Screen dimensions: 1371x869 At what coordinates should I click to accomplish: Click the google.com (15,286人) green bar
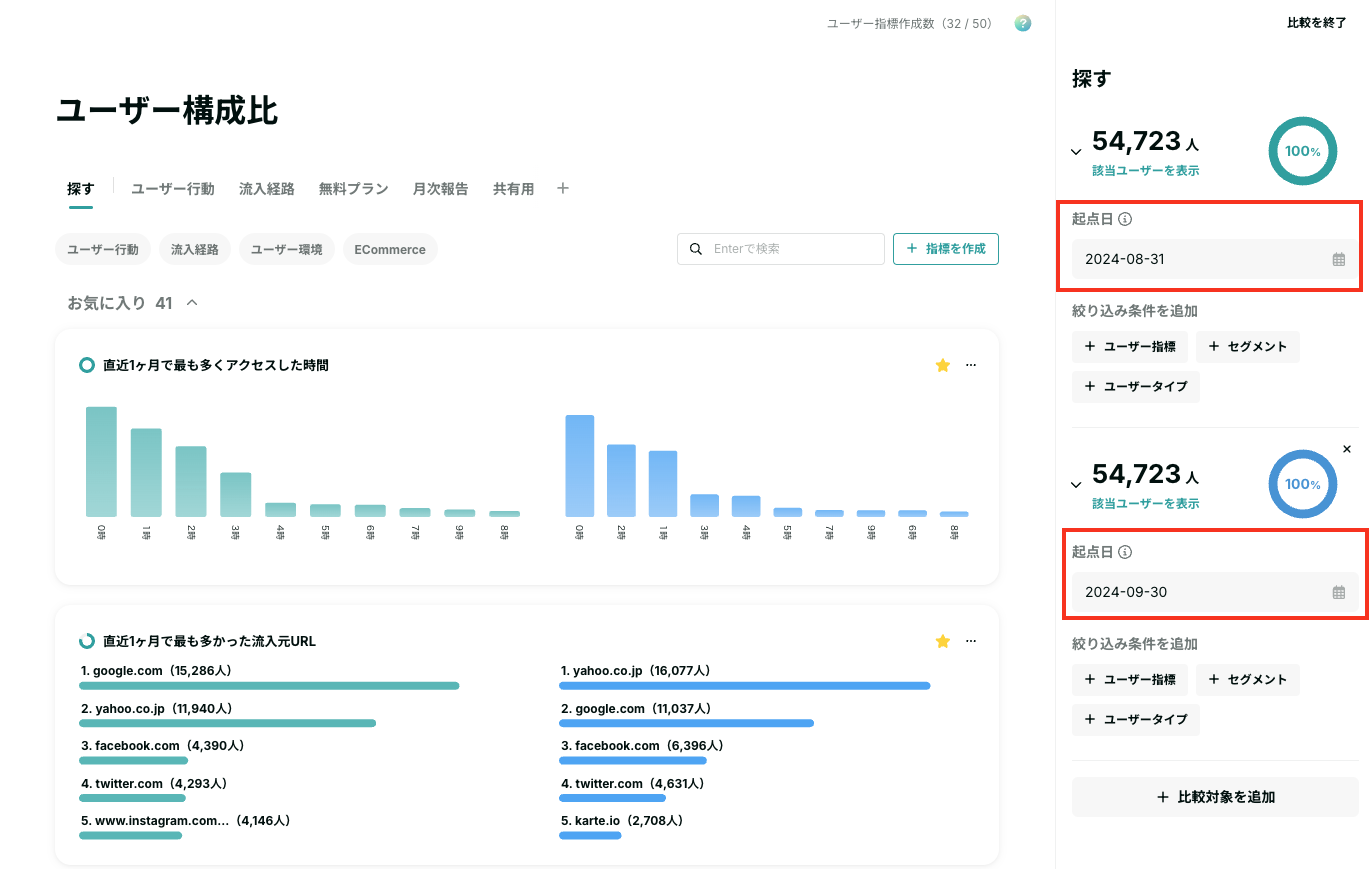point(269,686)
